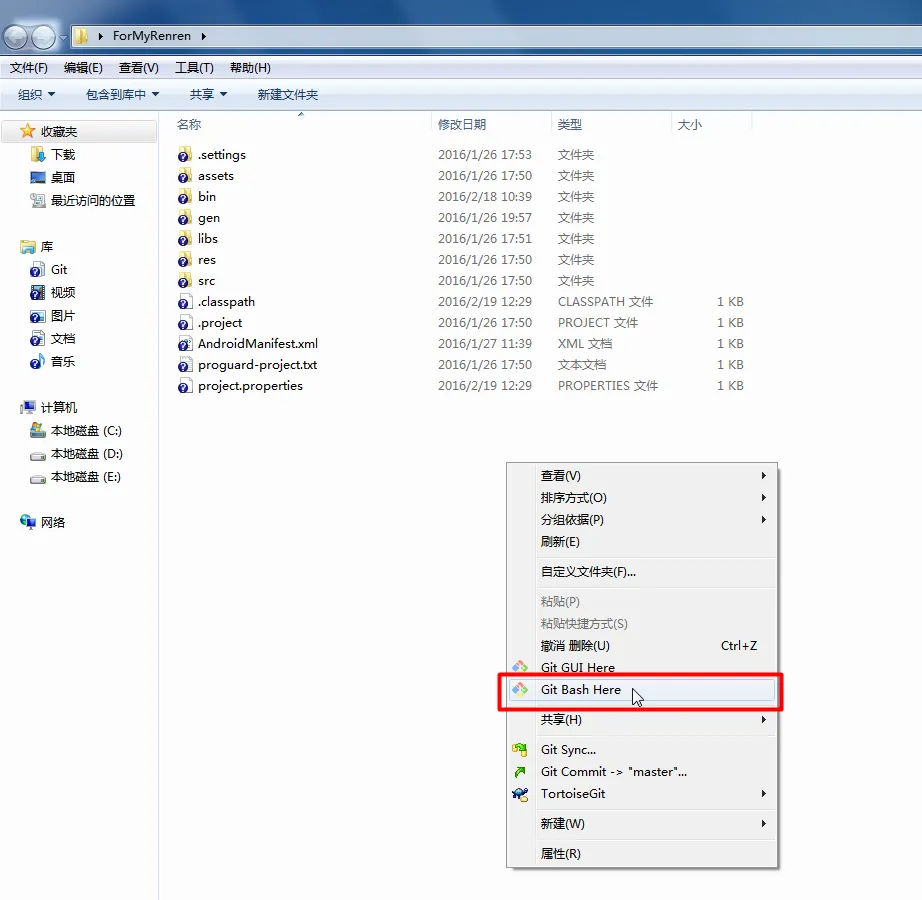Open the Tools menu (工具)
Viewport: 922px width, 900px height.
194,68
